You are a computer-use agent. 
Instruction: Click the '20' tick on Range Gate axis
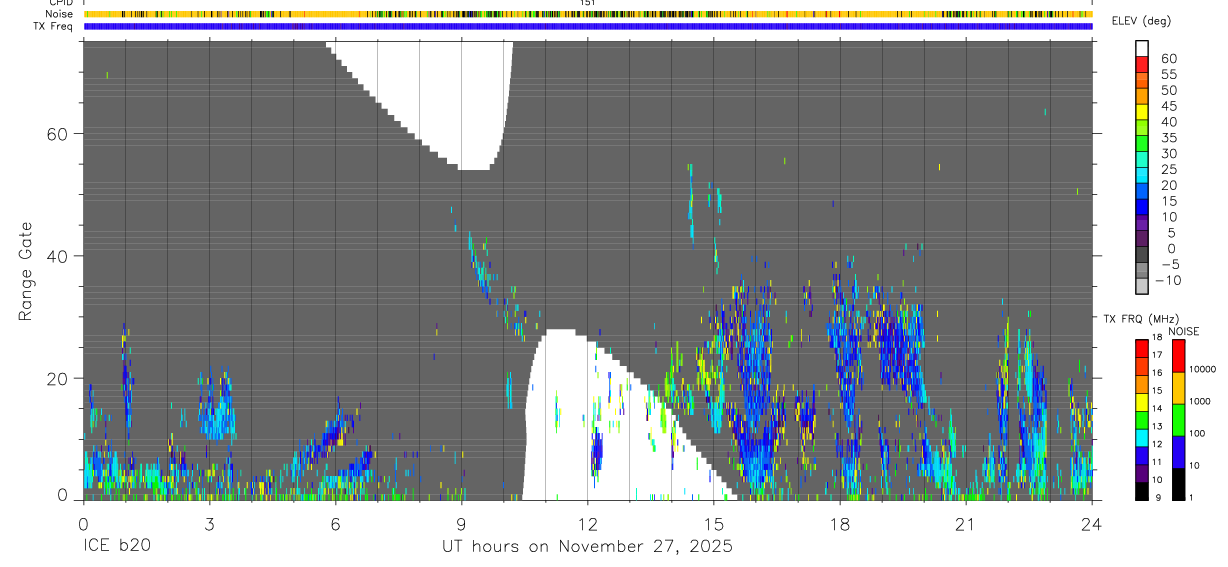[x=56, y=378]
